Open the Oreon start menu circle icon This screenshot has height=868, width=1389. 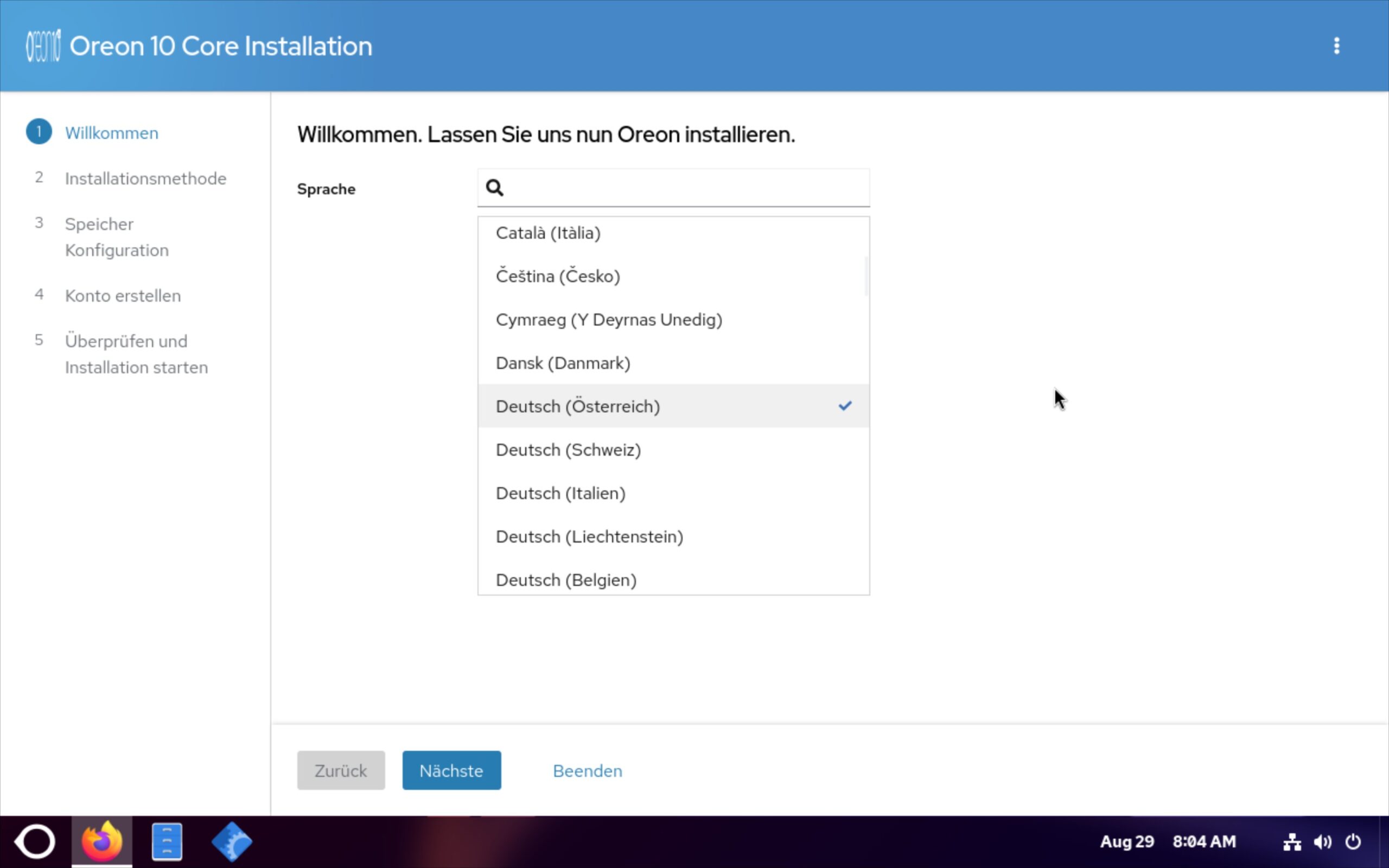point(35,841)
